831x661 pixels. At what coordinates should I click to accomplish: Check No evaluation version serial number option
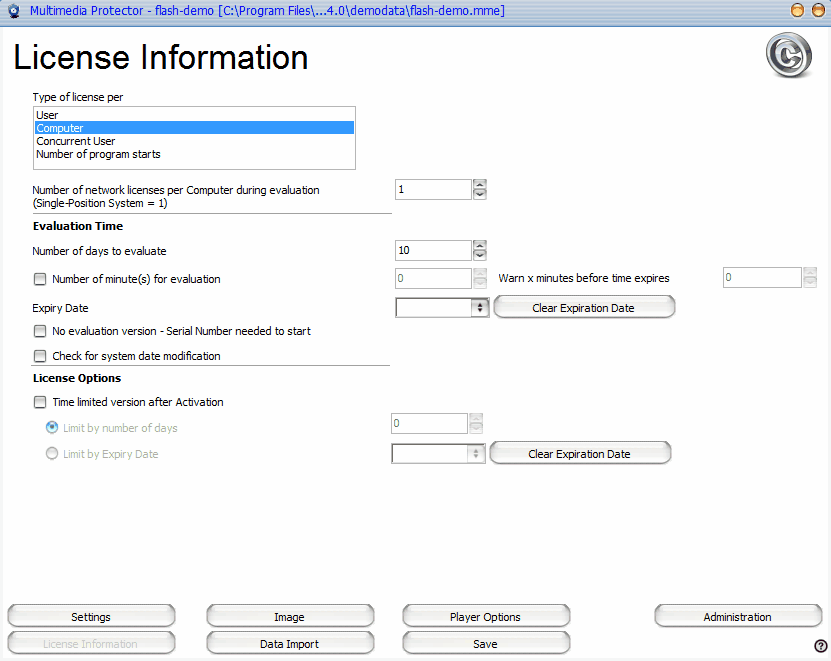40,331
